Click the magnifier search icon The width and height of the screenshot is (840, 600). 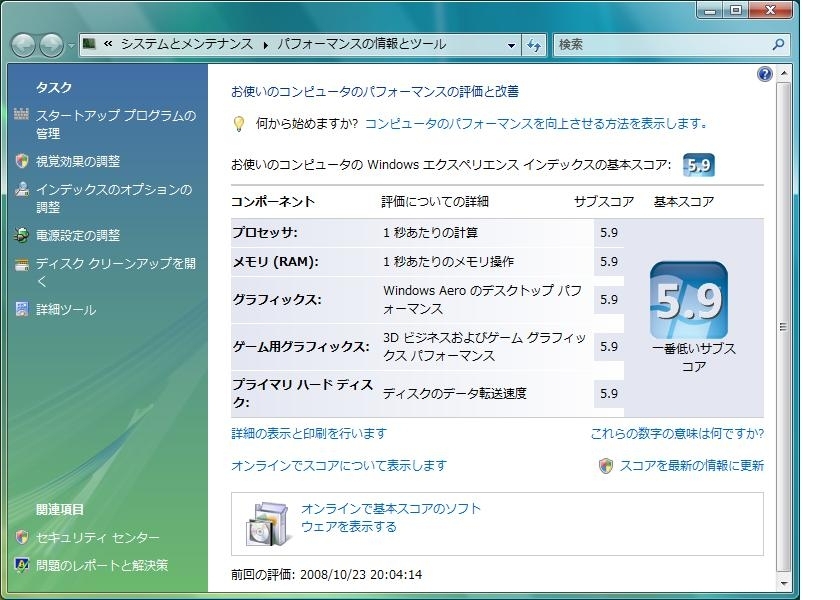778,44
